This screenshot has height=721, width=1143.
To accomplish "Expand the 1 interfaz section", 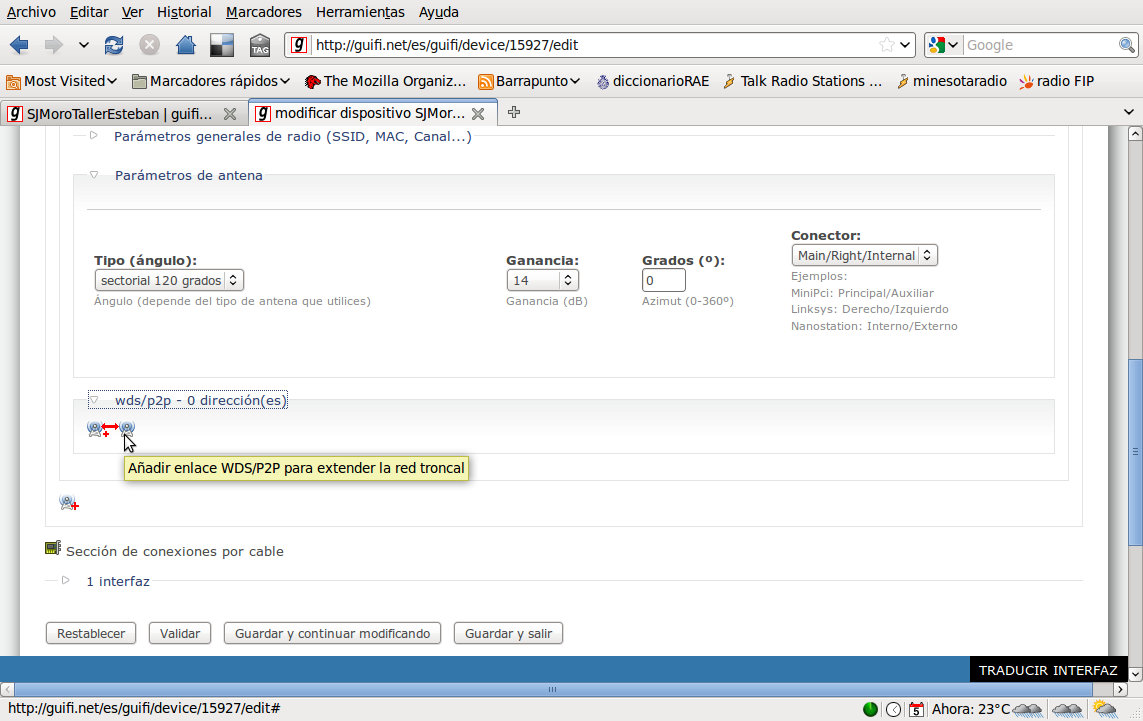I will pos(117,581).
